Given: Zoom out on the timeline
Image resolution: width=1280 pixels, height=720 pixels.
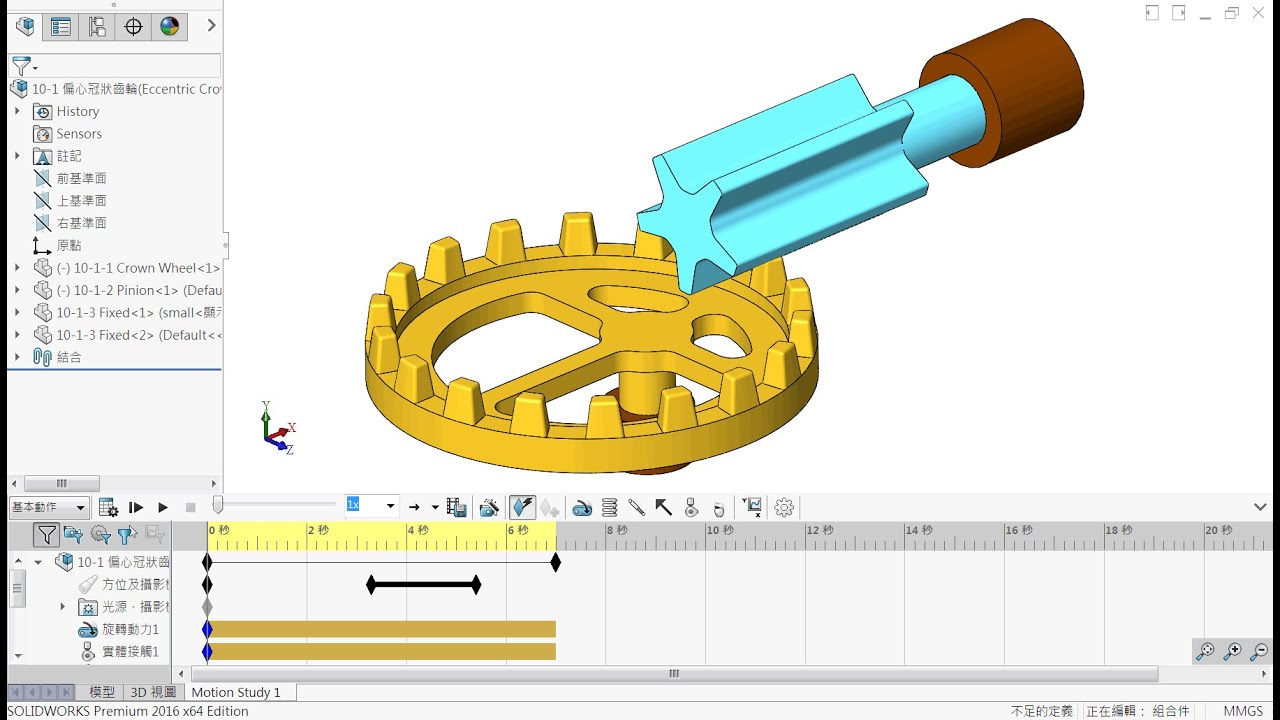Looking at the screenshot, I should (1259, 651).
